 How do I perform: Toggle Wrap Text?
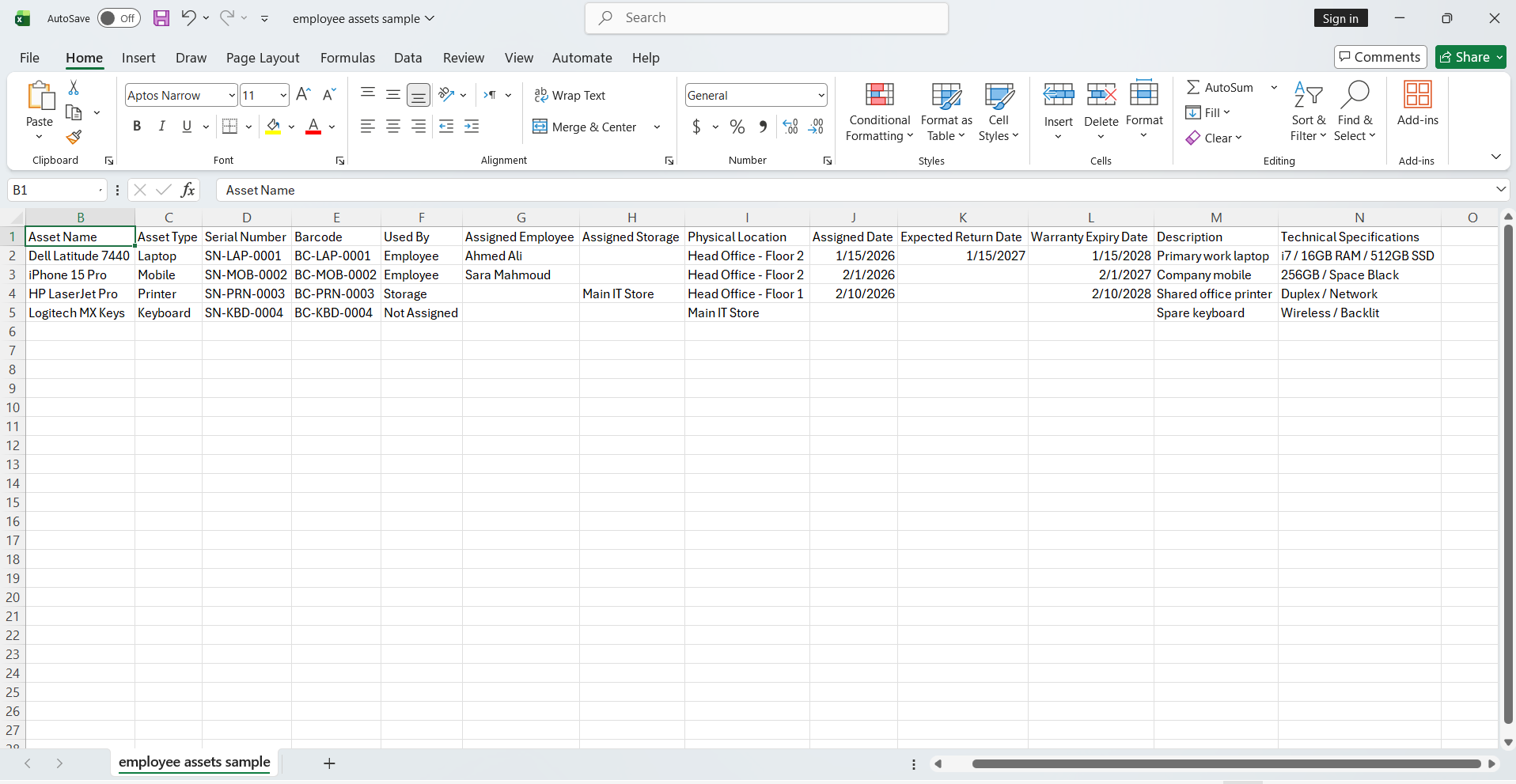point(570,95)
